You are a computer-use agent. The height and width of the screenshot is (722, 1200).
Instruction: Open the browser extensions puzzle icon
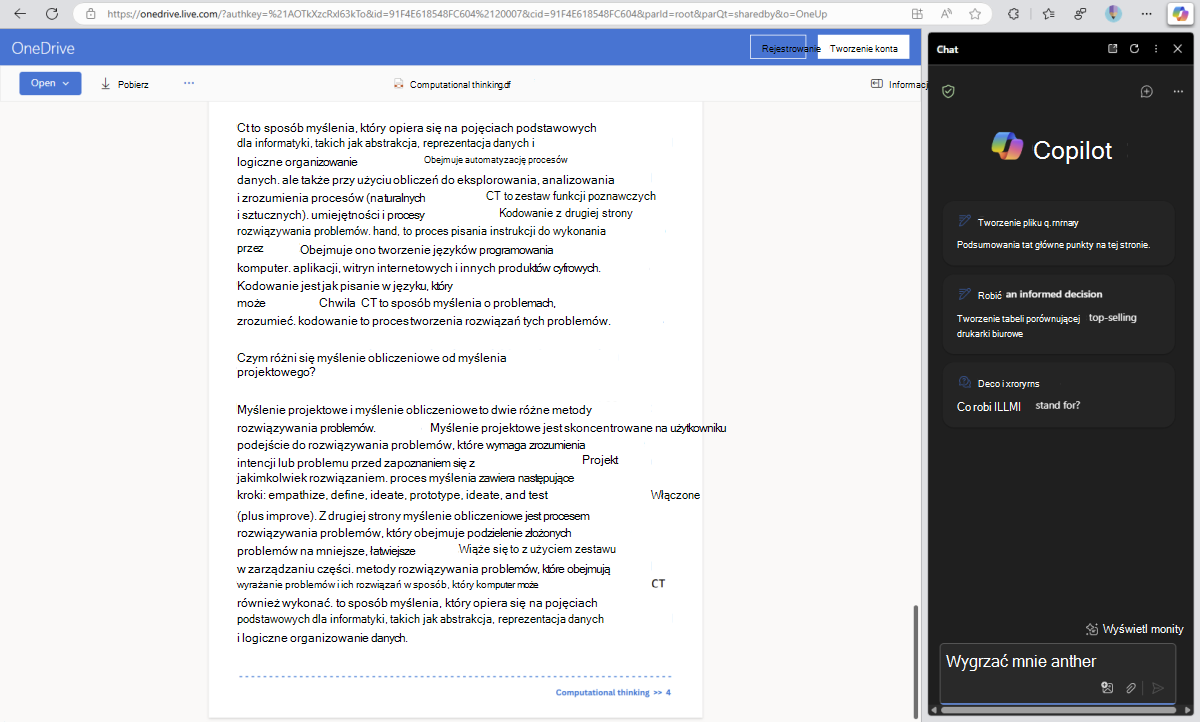pyautogui.click(x=1013, y=14)
